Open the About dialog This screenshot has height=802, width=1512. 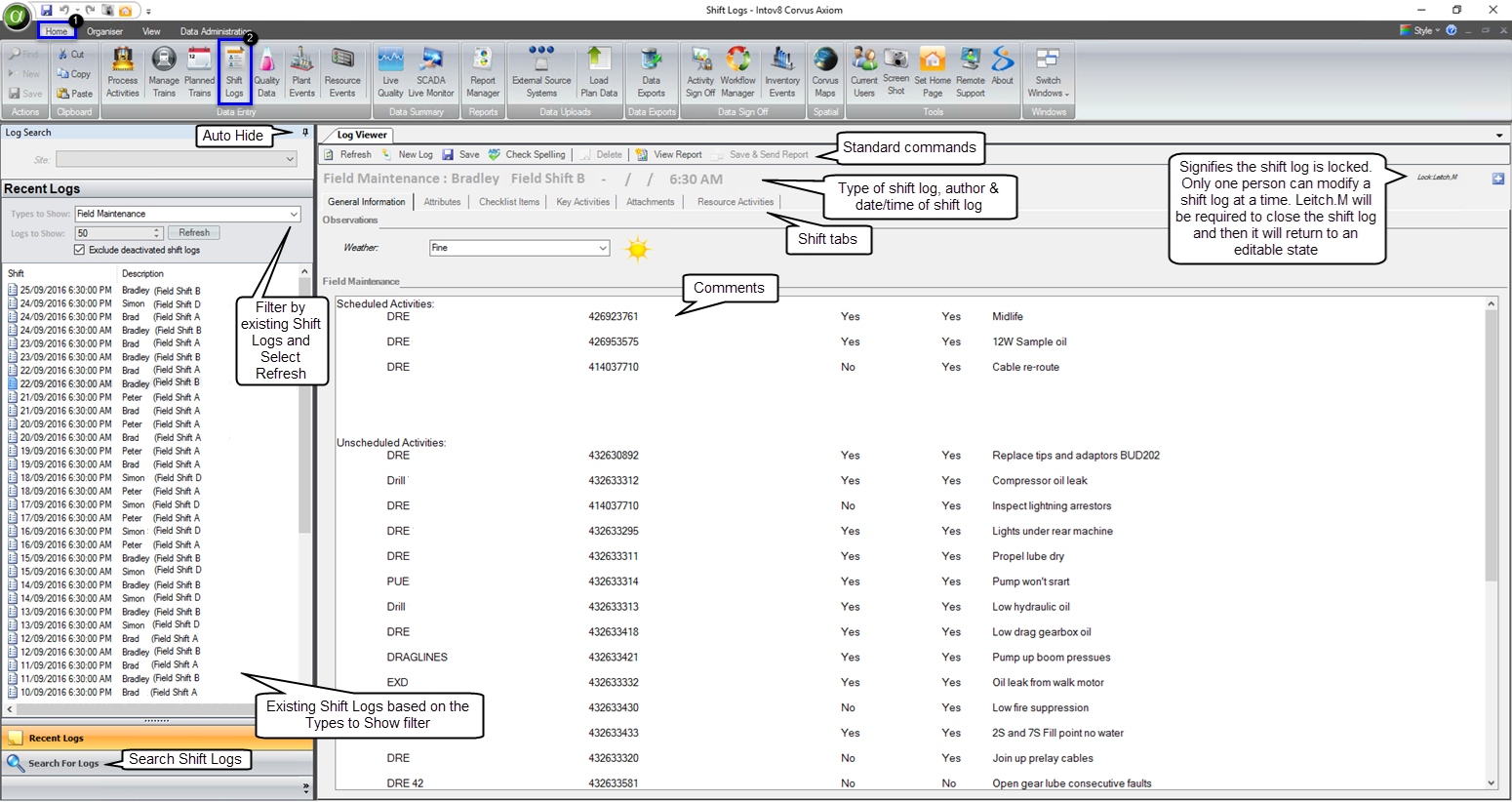1003,66
